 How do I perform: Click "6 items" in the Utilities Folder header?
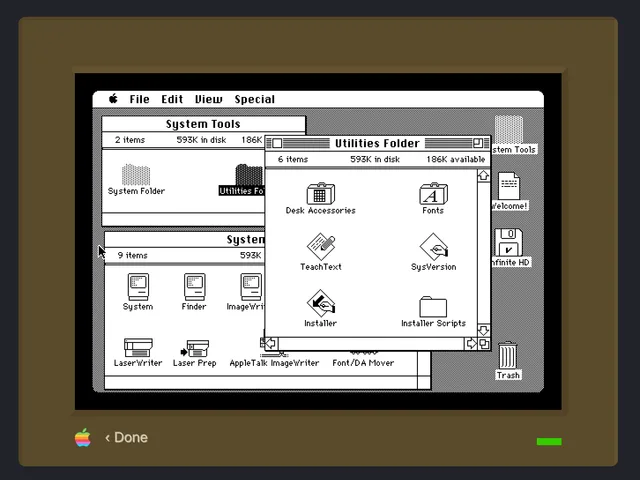[293, 159]
